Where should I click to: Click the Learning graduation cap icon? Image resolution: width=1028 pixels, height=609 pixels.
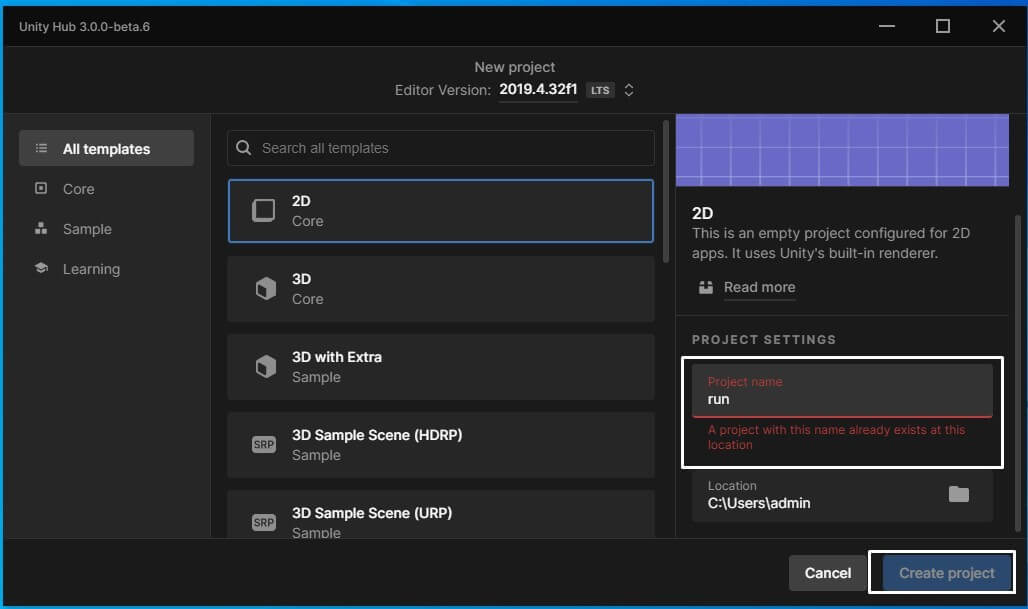41,268
